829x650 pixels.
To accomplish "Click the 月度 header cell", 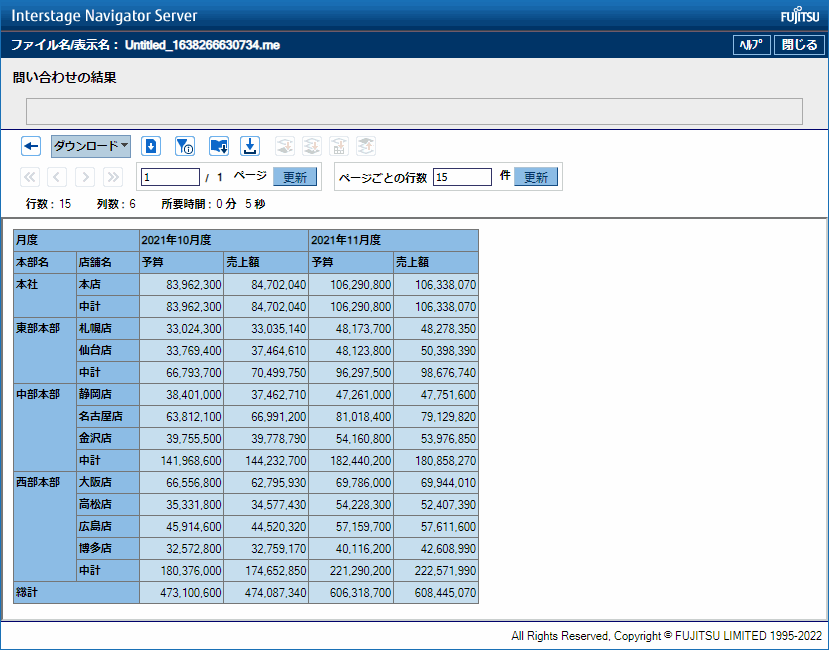I will pyautogui.click(x=76, y=240).
